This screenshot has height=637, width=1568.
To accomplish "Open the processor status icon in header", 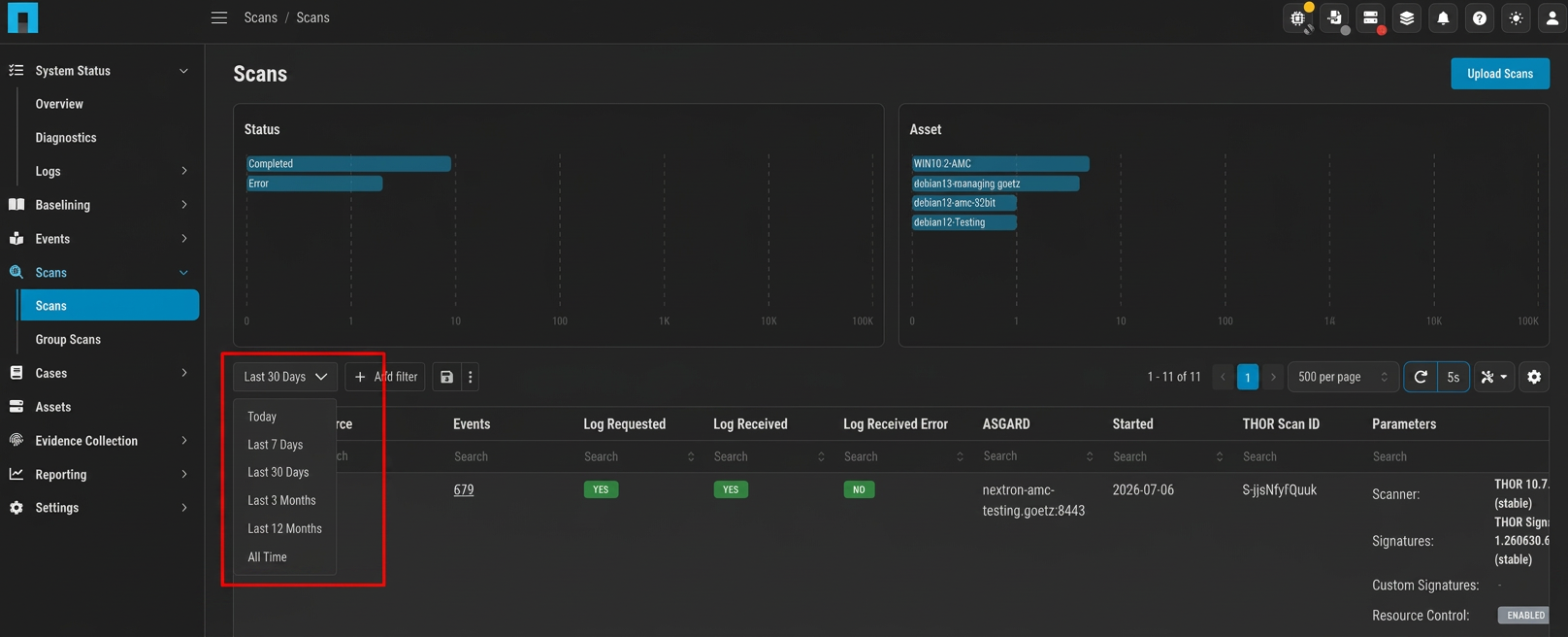I will click(x=1298, y=18).
